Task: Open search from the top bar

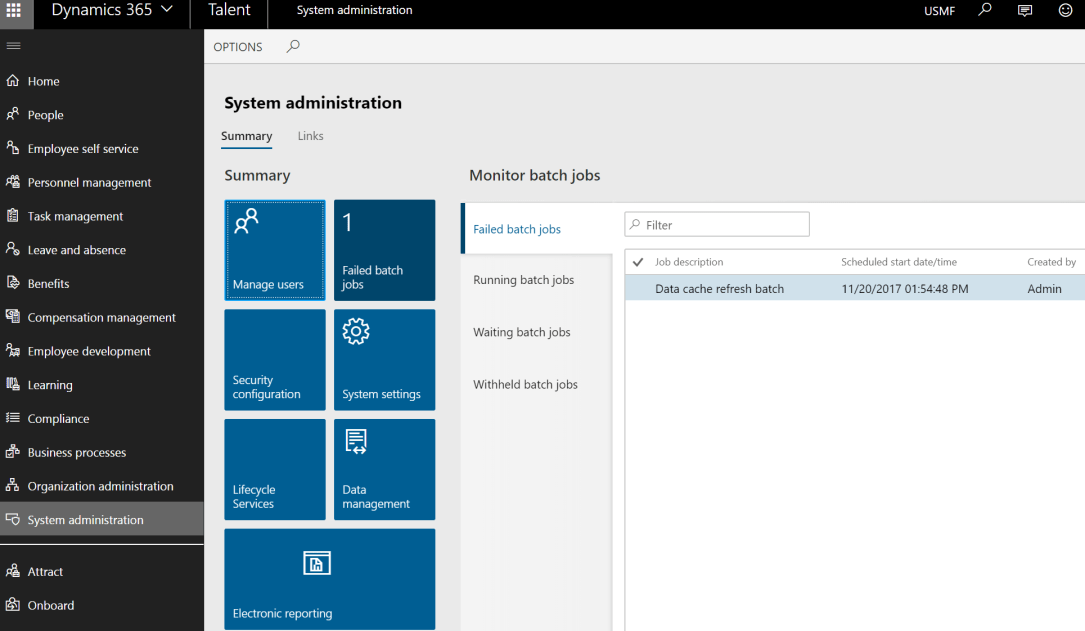Action: (985, 11)
